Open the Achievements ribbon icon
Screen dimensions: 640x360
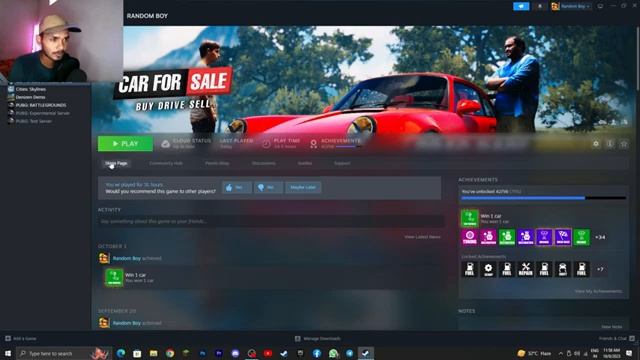click(x=313, y=144)
